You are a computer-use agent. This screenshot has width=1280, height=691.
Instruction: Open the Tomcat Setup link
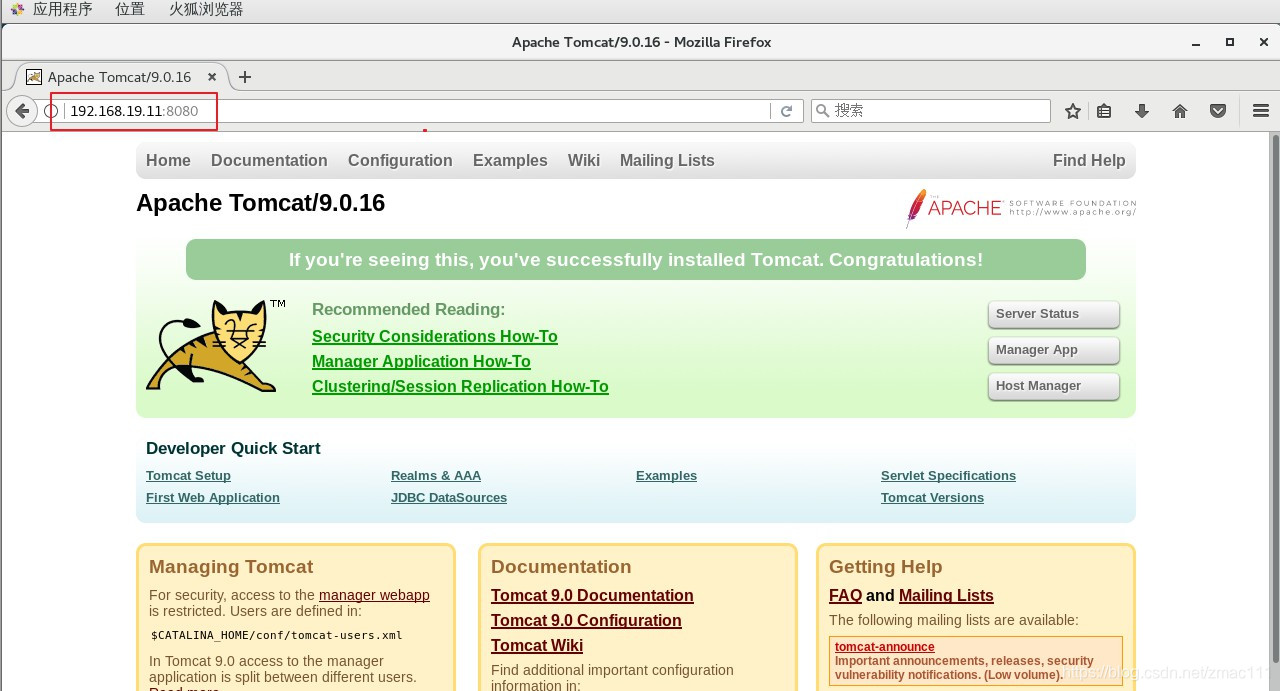(x=188, y=476)
